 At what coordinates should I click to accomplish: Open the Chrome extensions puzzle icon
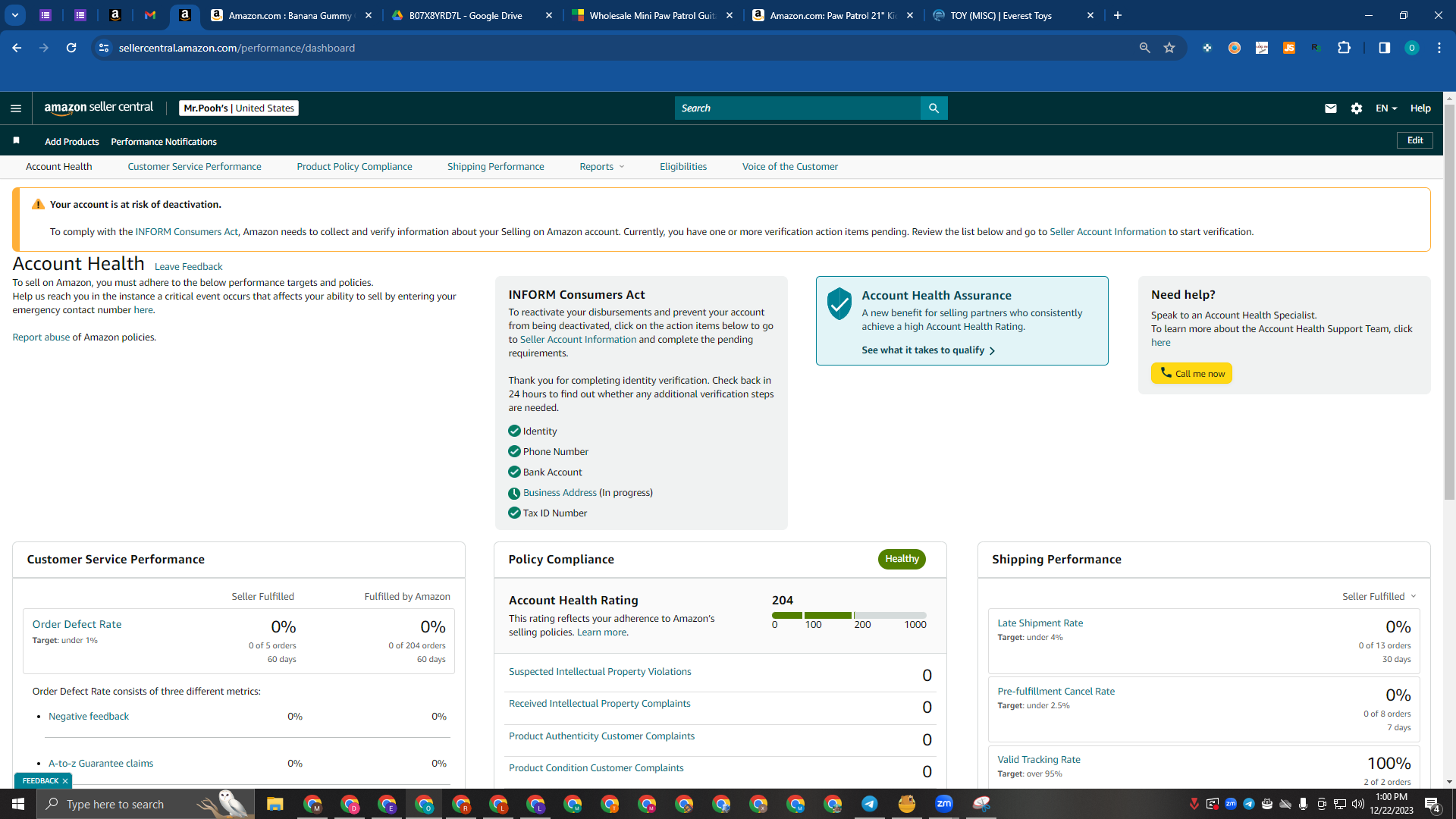pos(1344,48)
